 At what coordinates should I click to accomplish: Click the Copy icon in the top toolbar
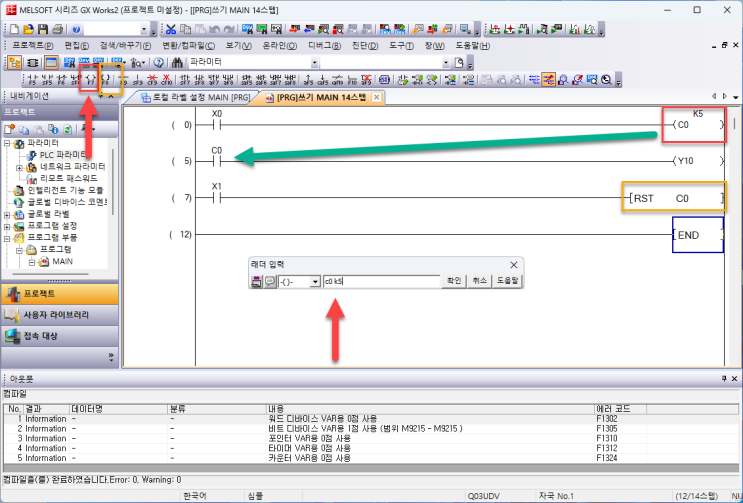[x=186, y=29]
